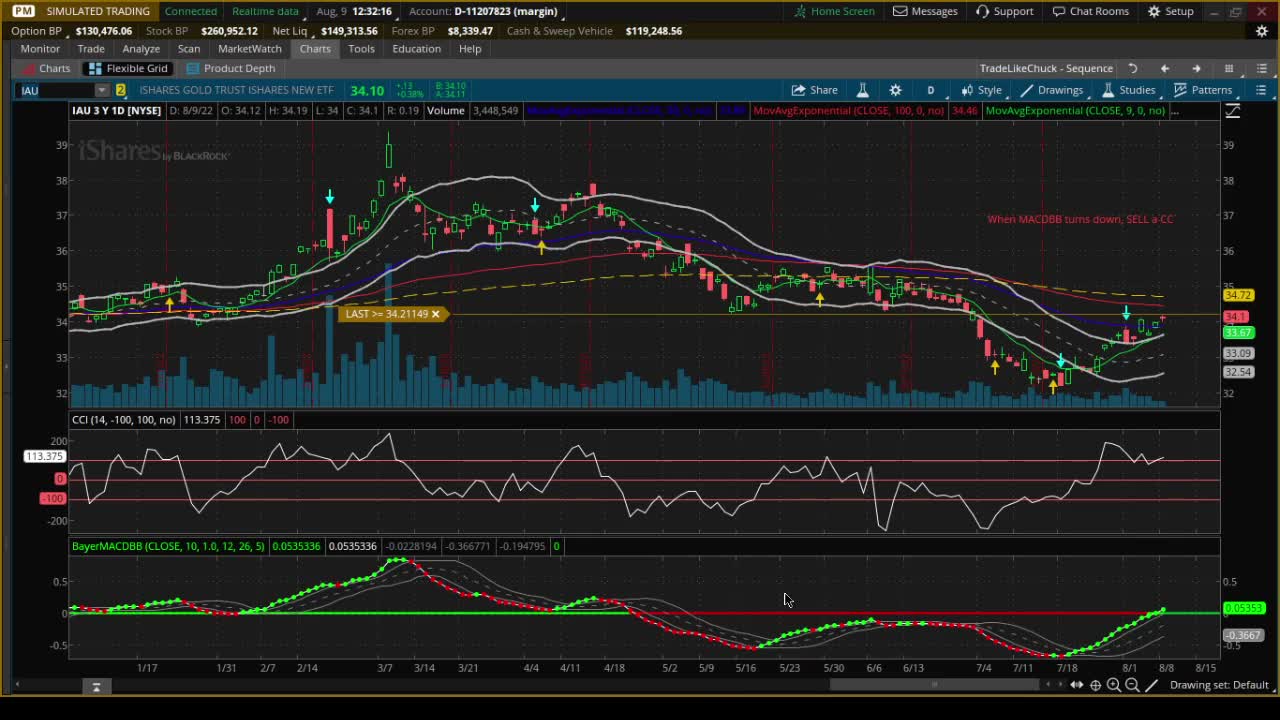
Task: Open the Tools tab
Action: pos(361,48)
